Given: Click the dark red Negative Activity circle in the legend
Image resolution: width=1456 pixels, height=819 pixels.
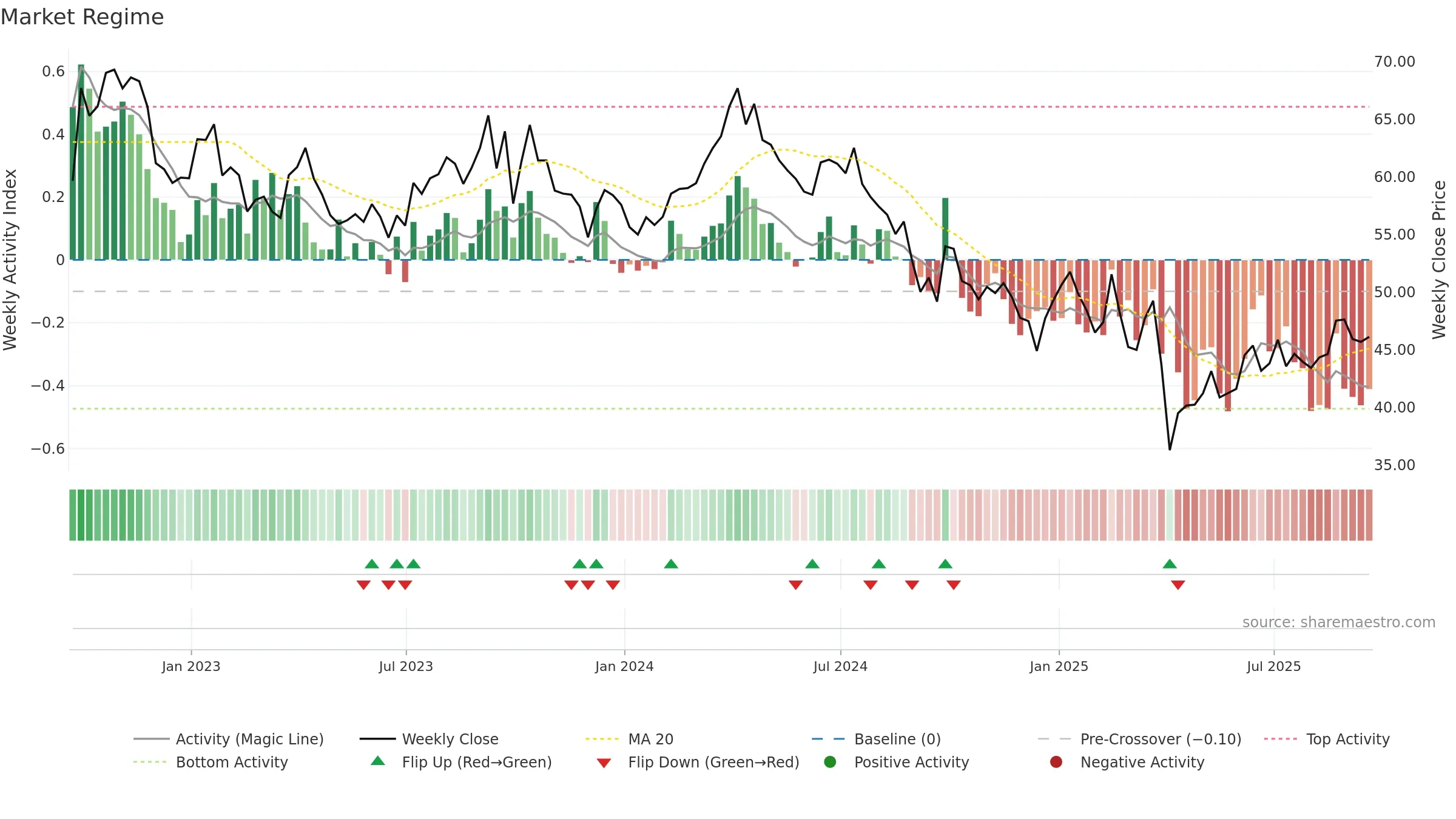Looking at the screenshot, I should click(1056, 762).
